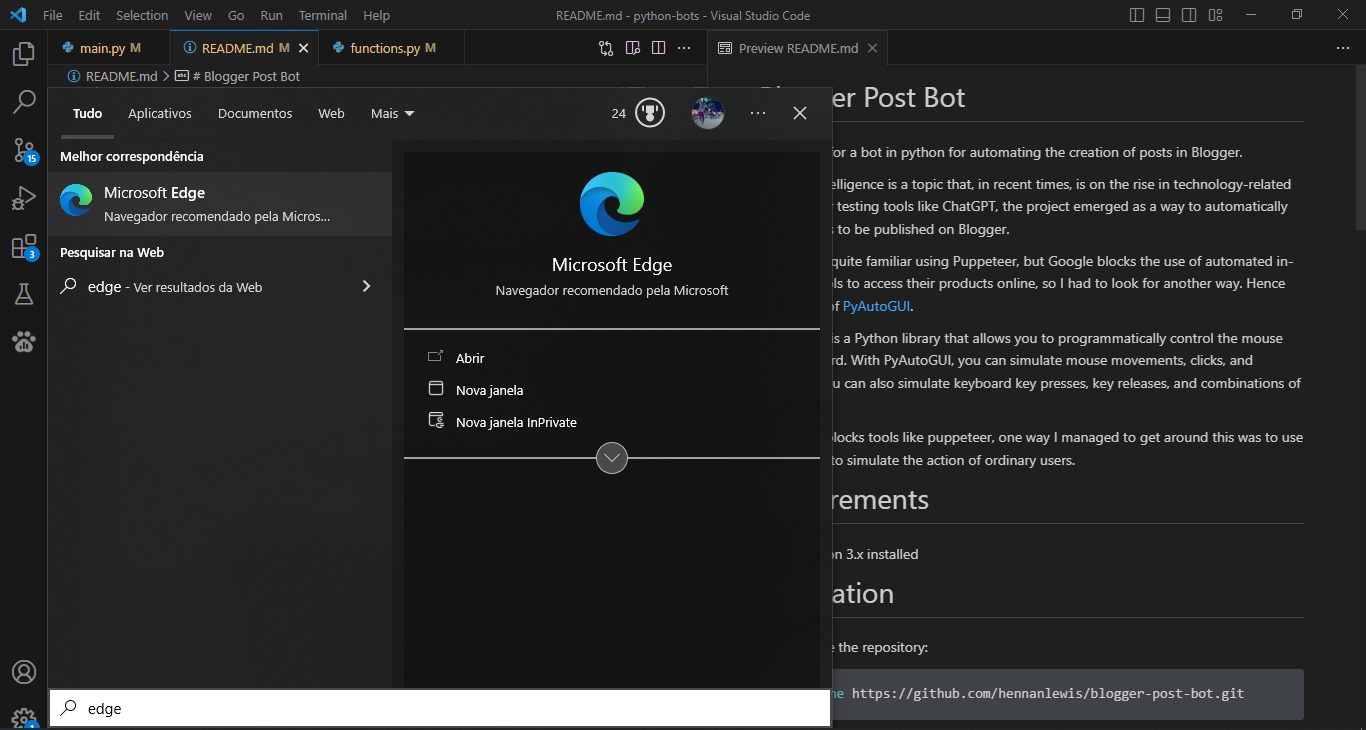Click Nova janela InPrivate action
The image size is (1366, 730).
(x=612, y=422)
